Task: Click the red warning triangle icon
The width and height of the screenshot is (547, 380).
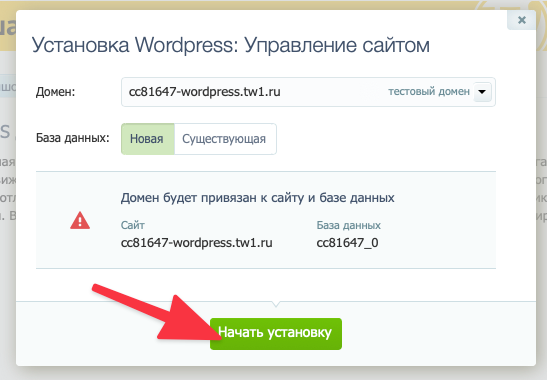Action: pos(80,221)
